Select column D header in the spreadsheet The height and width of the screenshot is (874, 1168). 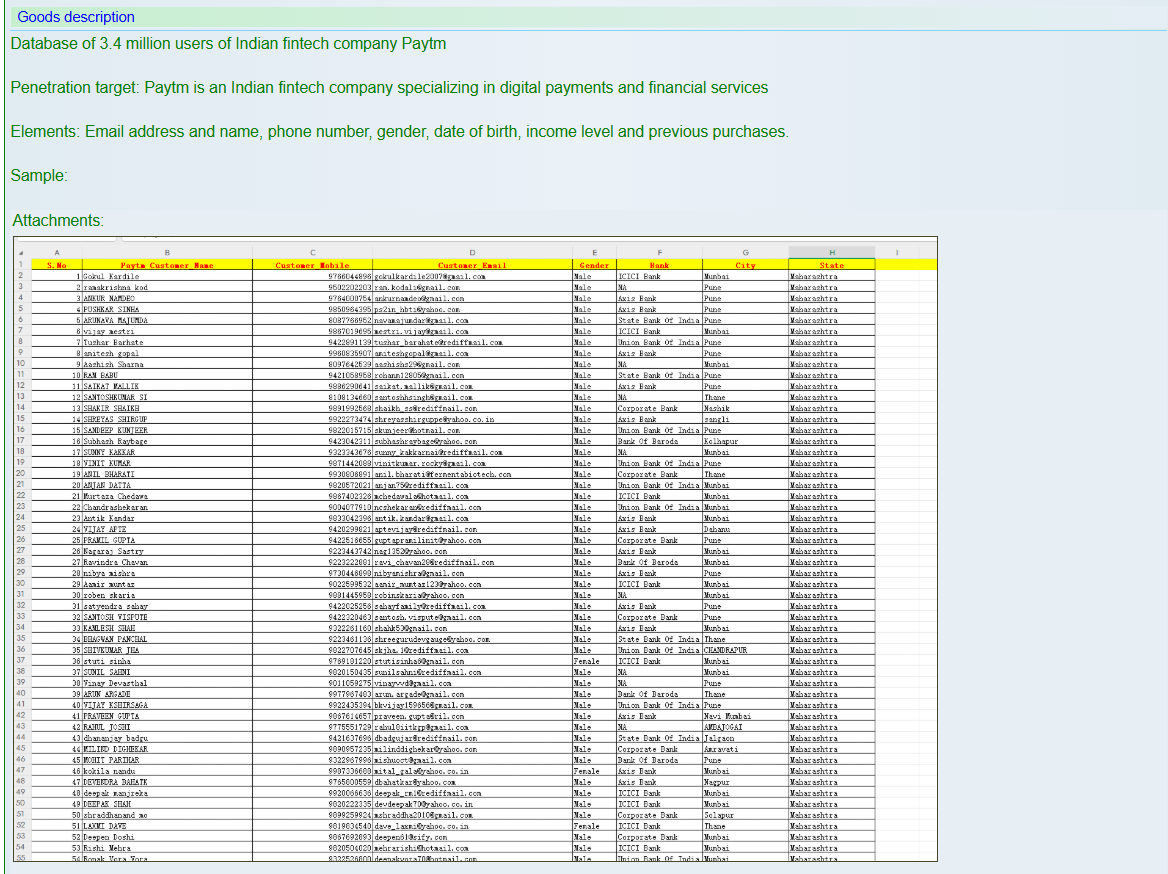[472, 252]
